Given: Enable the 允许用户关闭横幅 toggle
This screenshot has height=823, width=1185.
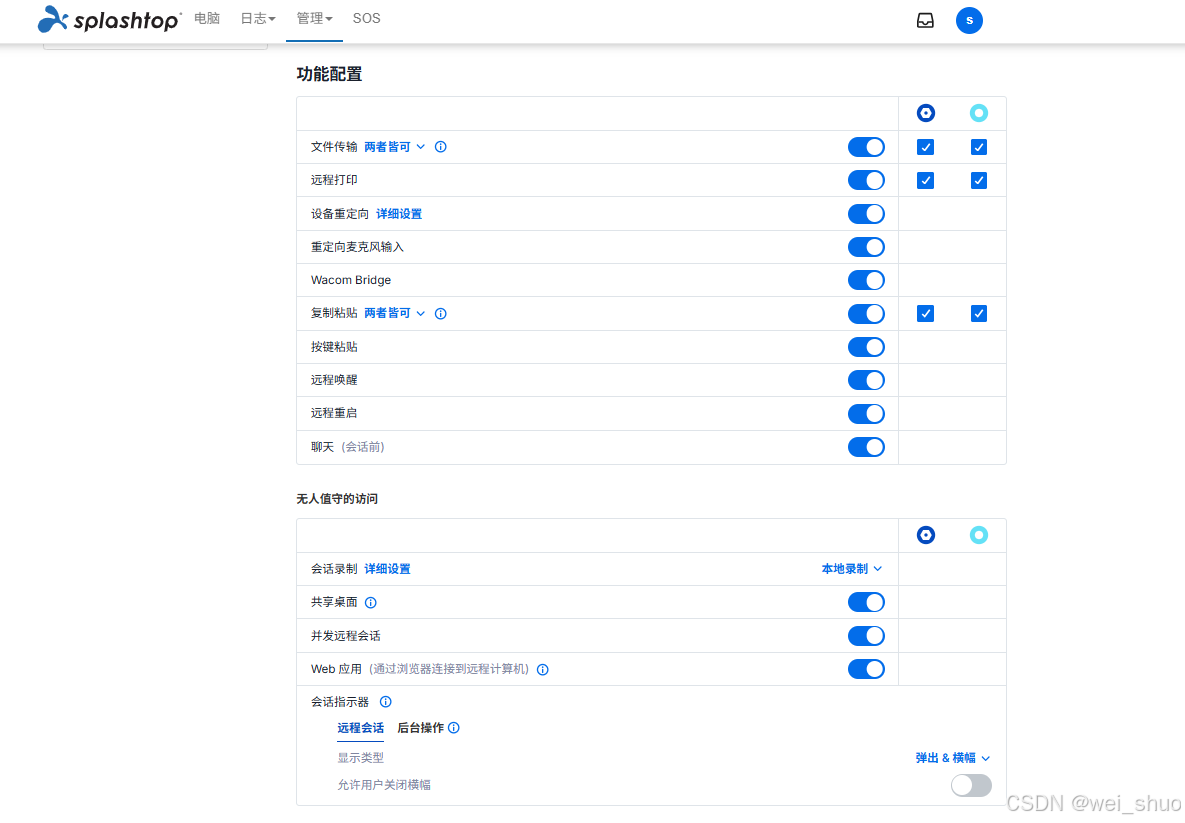Looking at the screenshot, I should point(971,785).
